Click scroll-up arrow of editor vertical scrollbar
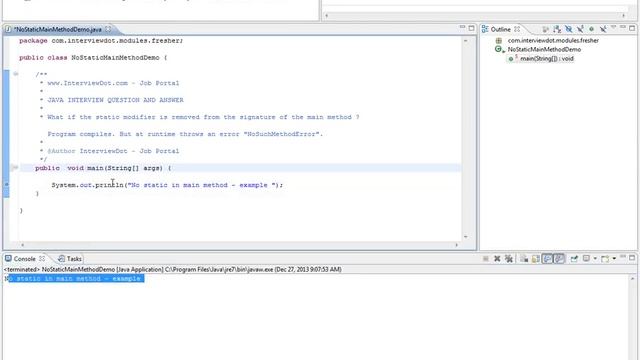Viewport: 640px width, 360px height. pos(465,41)
